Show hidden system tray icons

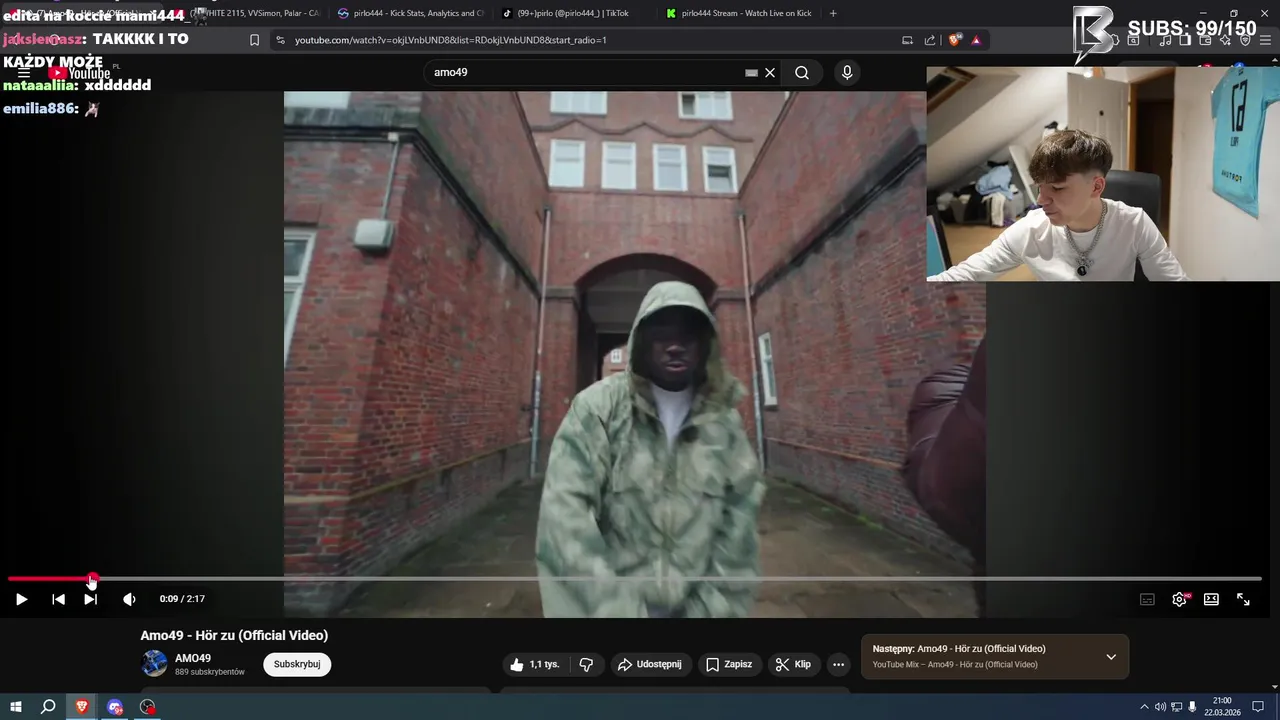point(1144,707)
